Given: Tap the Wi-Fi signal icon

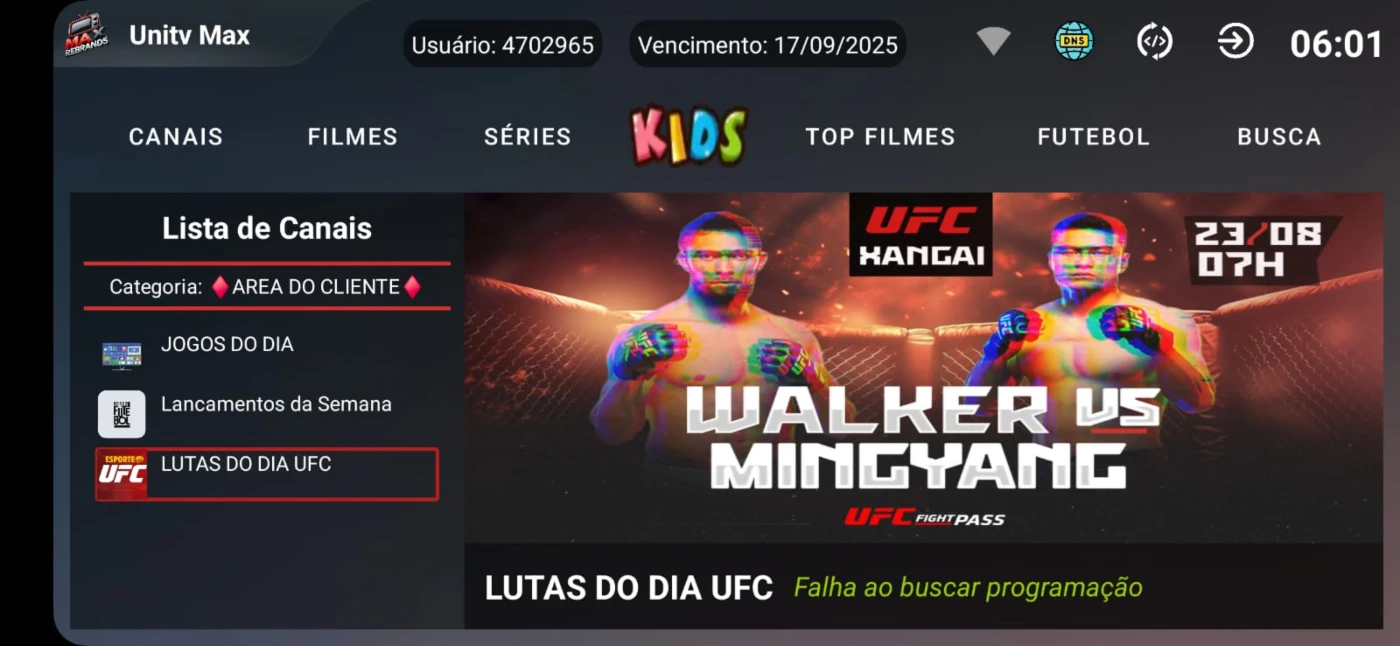Looking at the screenshot, I should point(993,42).
